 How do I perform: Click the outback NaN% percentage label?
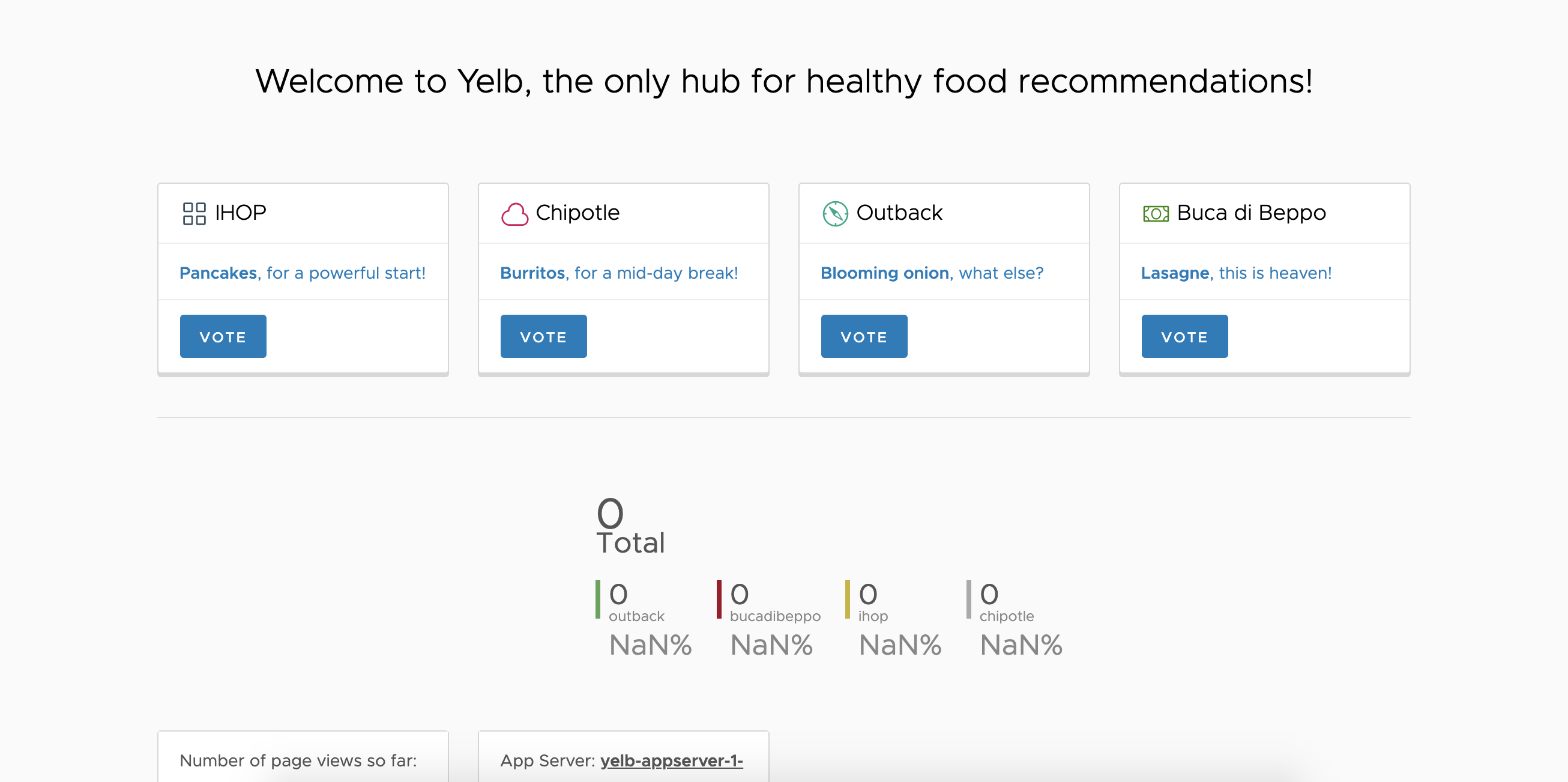point(650,644)
